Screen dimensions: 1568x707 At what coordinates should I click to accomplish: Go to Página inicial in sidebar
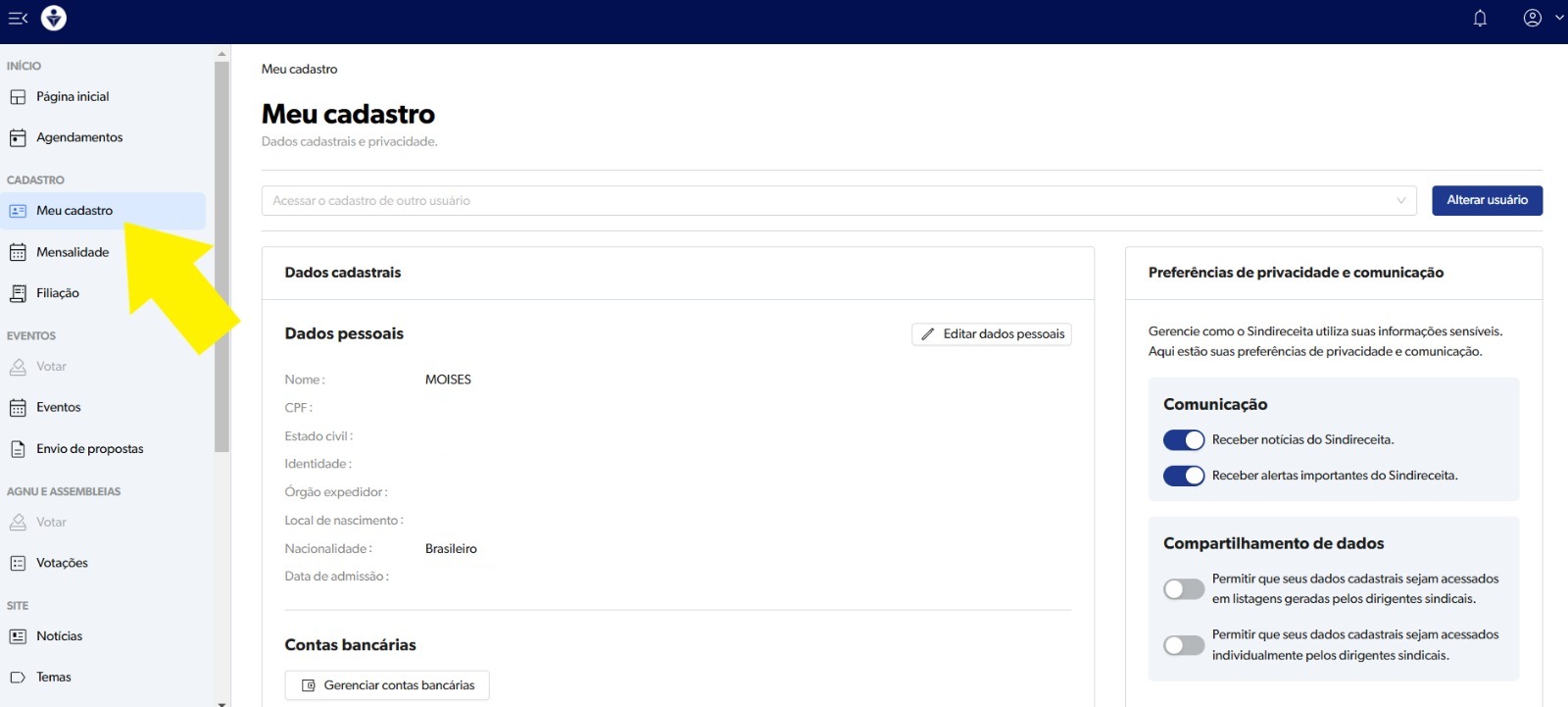click(72, 97)
